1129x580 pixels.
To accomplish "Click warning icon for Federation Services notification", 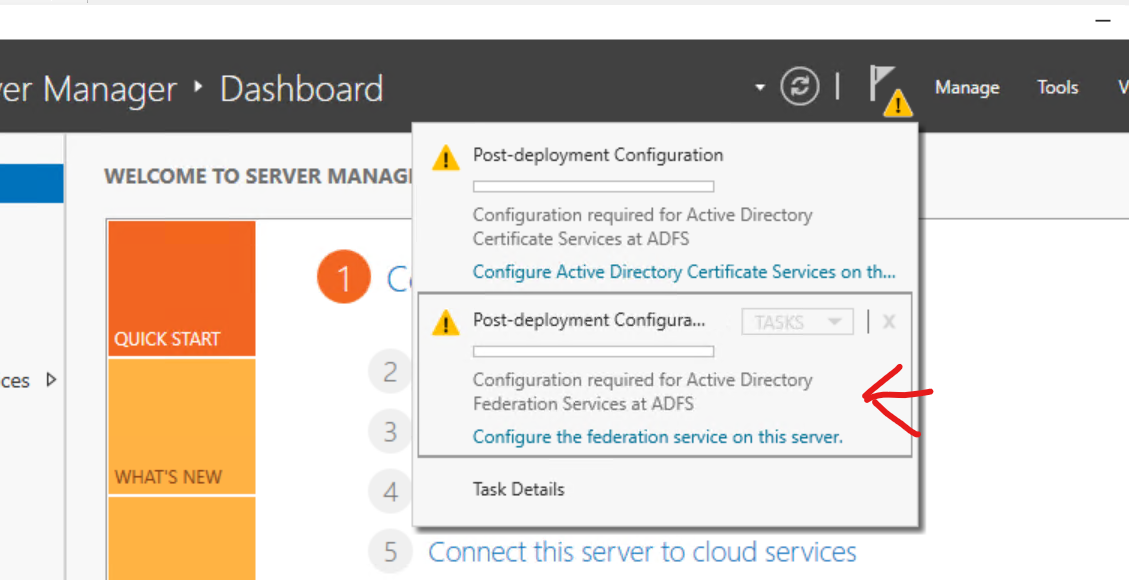I will pos(445,323).
